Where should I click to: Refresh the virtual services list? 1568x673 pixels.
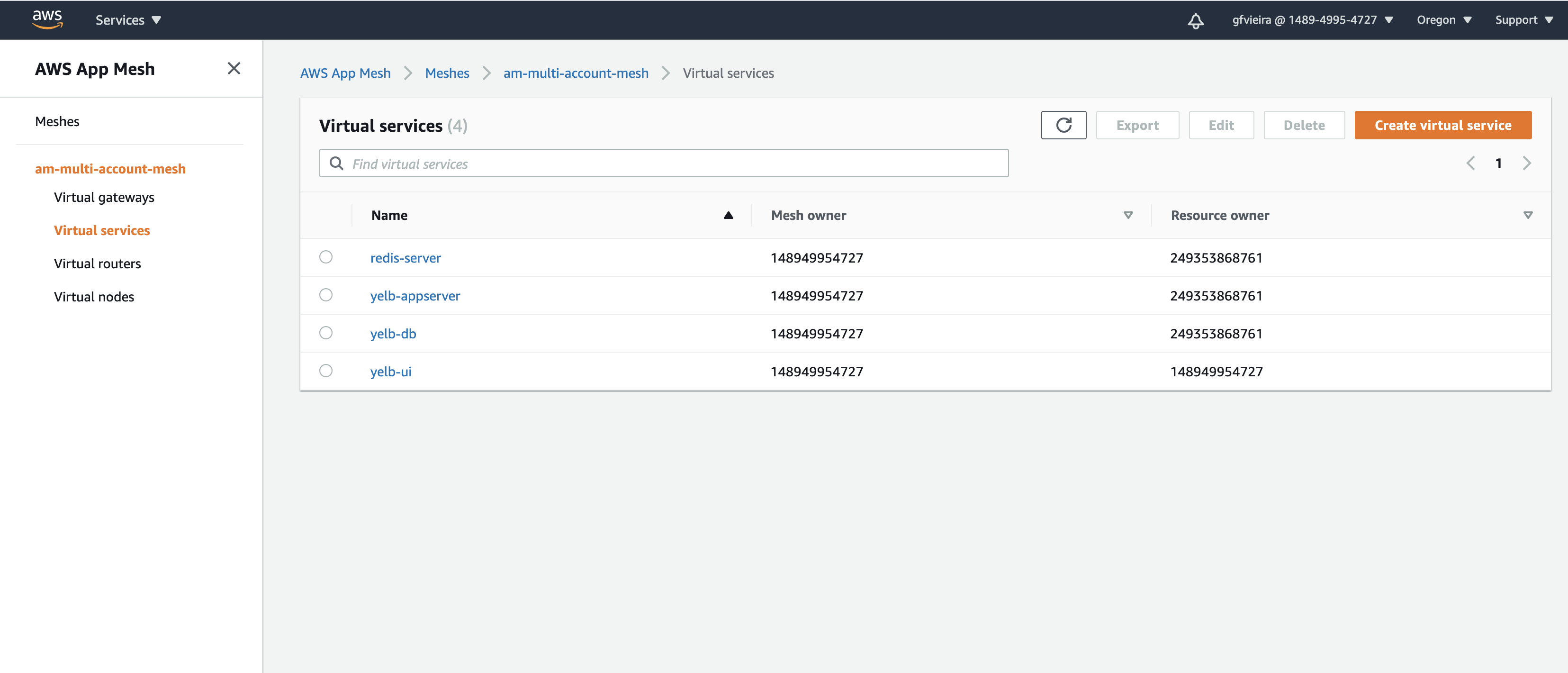coord(1063,126)
